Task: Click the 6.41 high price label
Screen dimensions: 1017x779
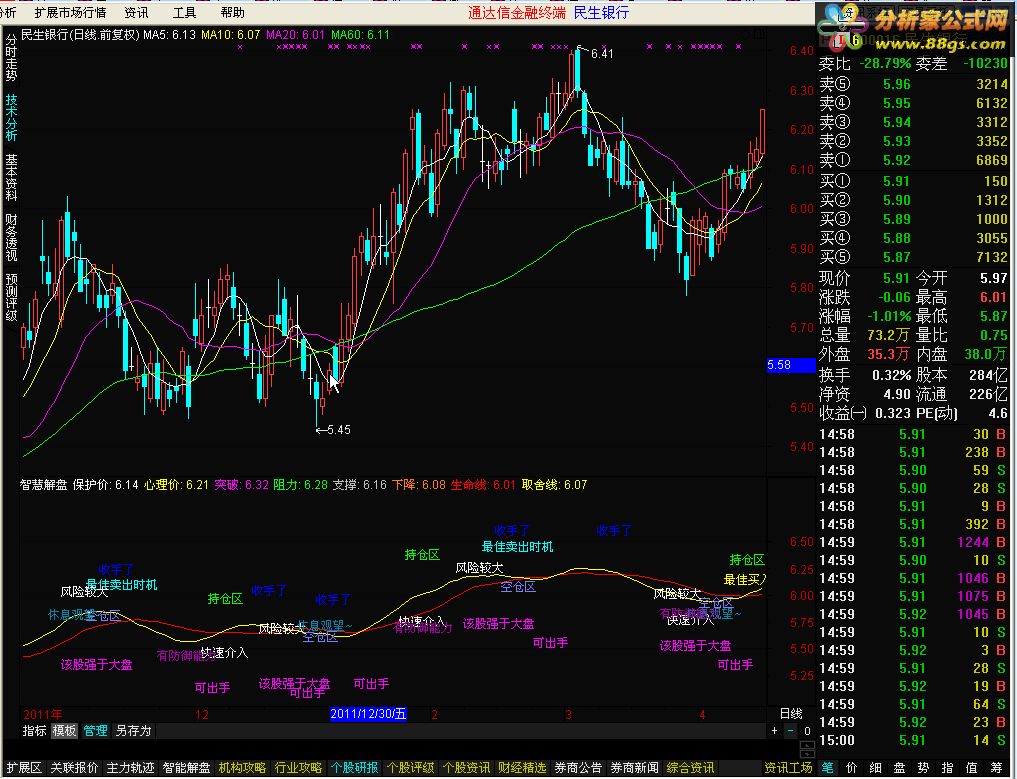Action: pos(601,54)
